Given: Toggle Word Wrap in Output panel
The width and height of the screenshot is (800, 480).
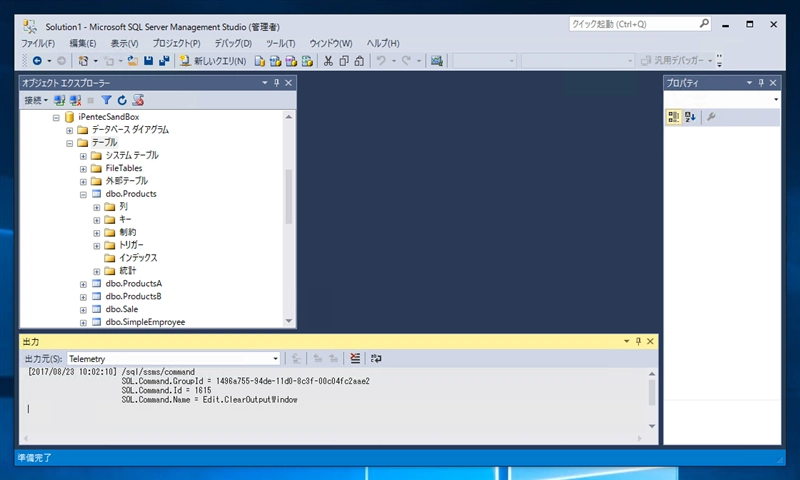Looking at the screenshot, I should coord(376,359).
